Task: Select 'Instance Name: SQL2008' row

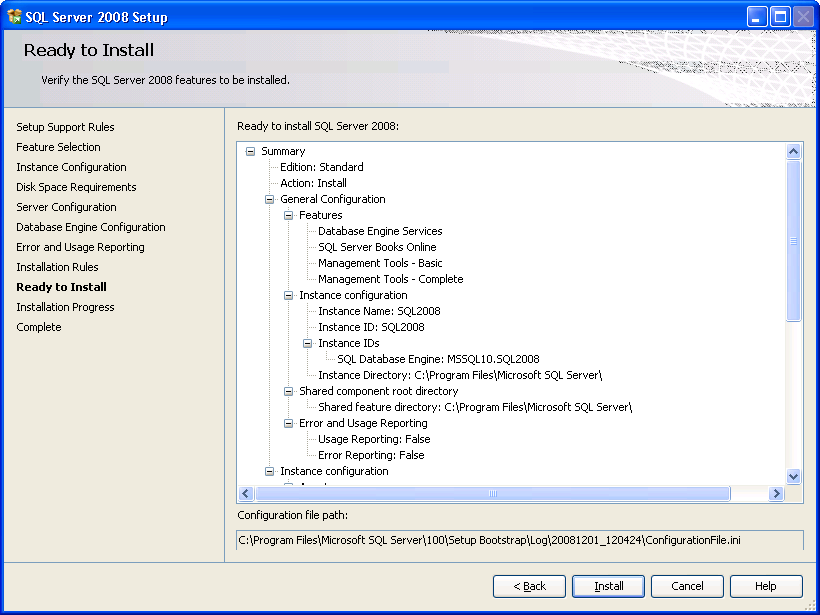Action: click(379, 311)
